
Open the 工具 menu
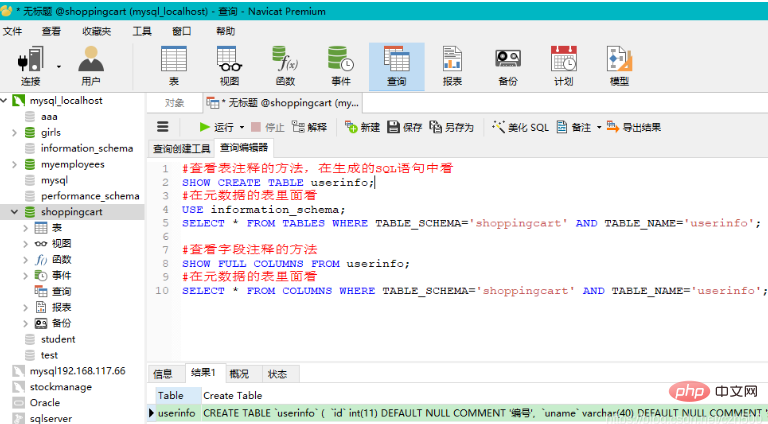(142, 31)
